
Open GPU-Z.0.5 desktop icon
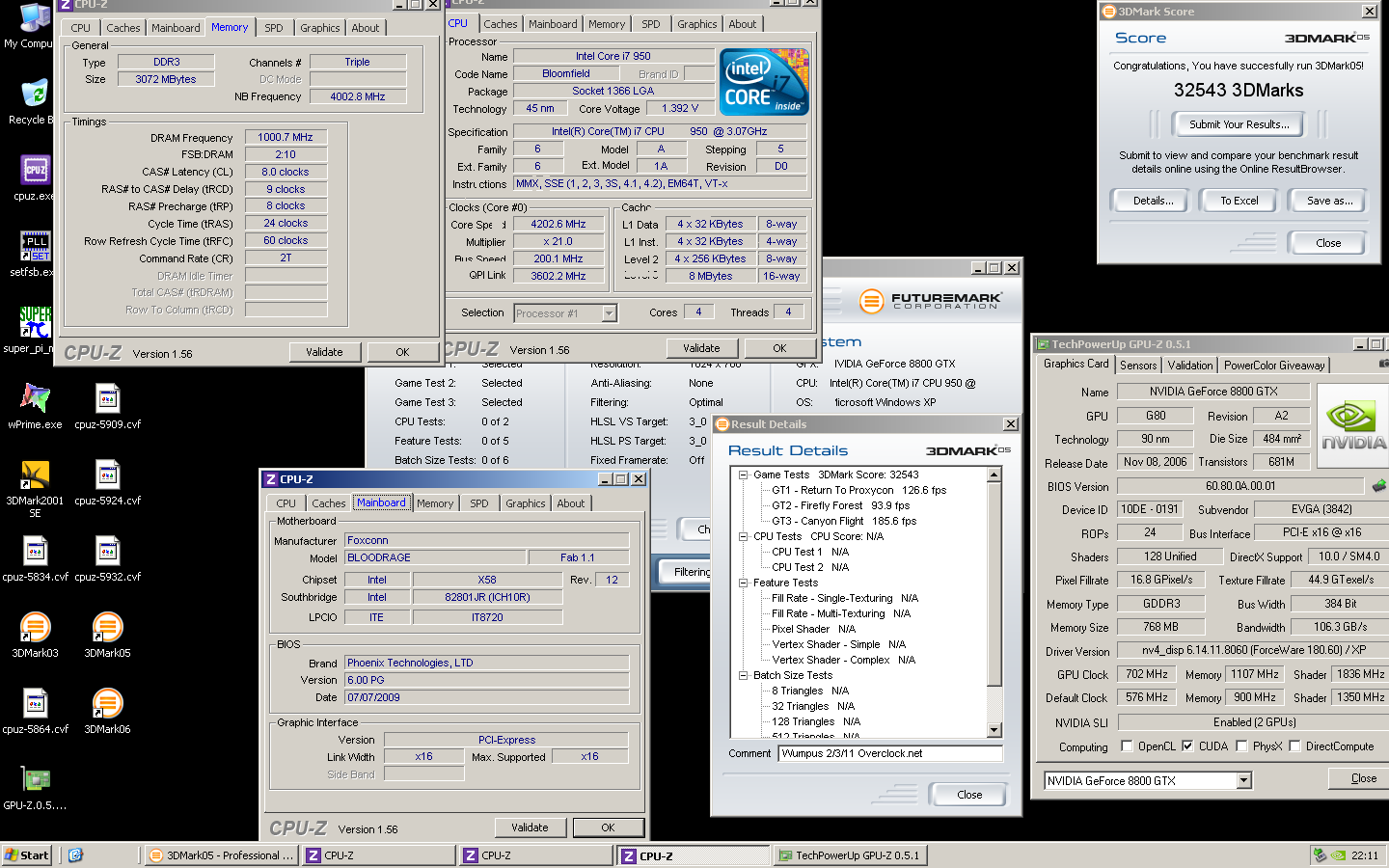click(x=35, y=779)
